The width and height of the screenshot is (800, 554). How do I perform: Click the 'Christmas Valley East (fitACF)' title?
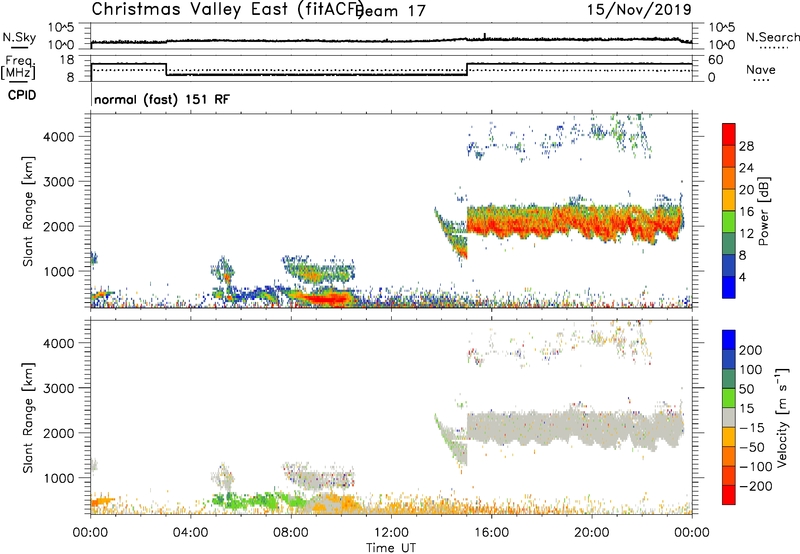click(227, 9)
